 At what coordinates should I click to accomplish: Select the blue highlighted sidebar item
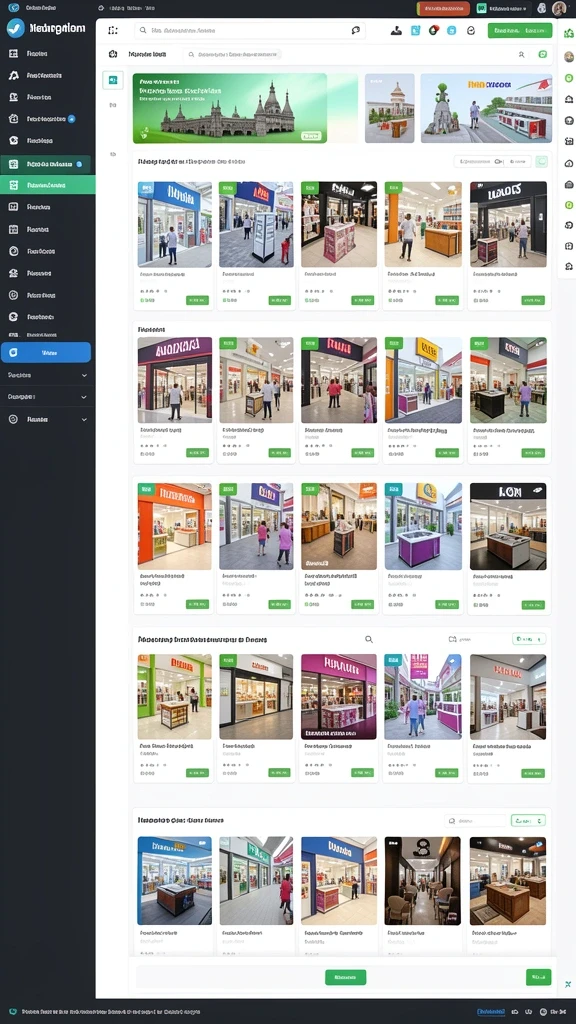pyautogui.click(x=46, y=352)
